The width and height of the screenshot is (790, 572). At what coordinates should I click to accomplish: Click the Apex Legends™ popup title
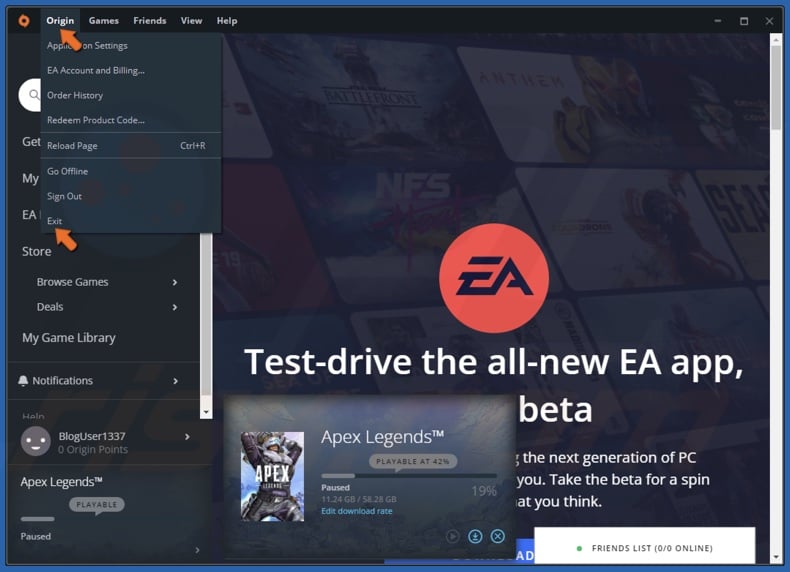[x=383, y=437]
